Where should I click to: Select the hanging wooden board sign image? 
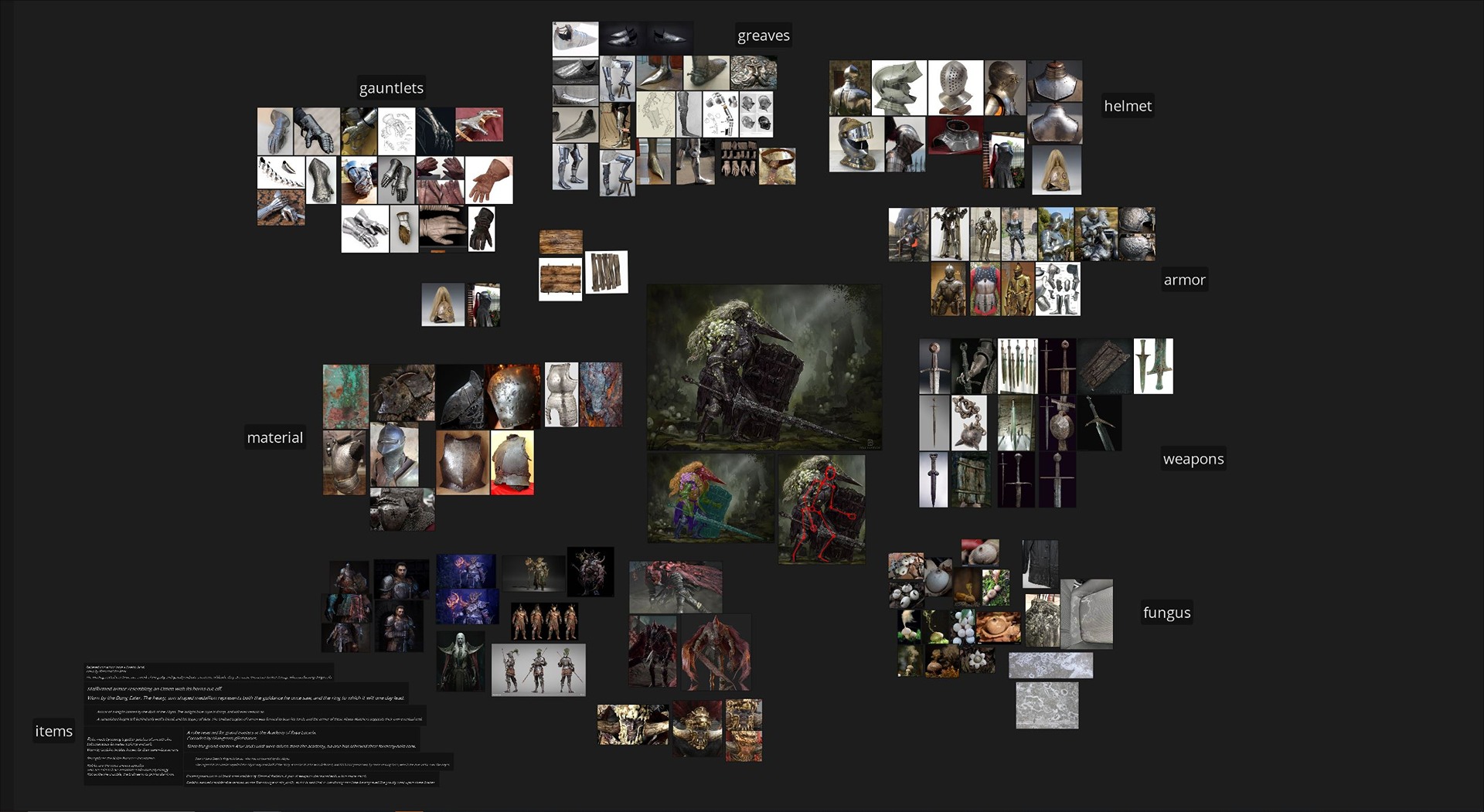point(560,280)
